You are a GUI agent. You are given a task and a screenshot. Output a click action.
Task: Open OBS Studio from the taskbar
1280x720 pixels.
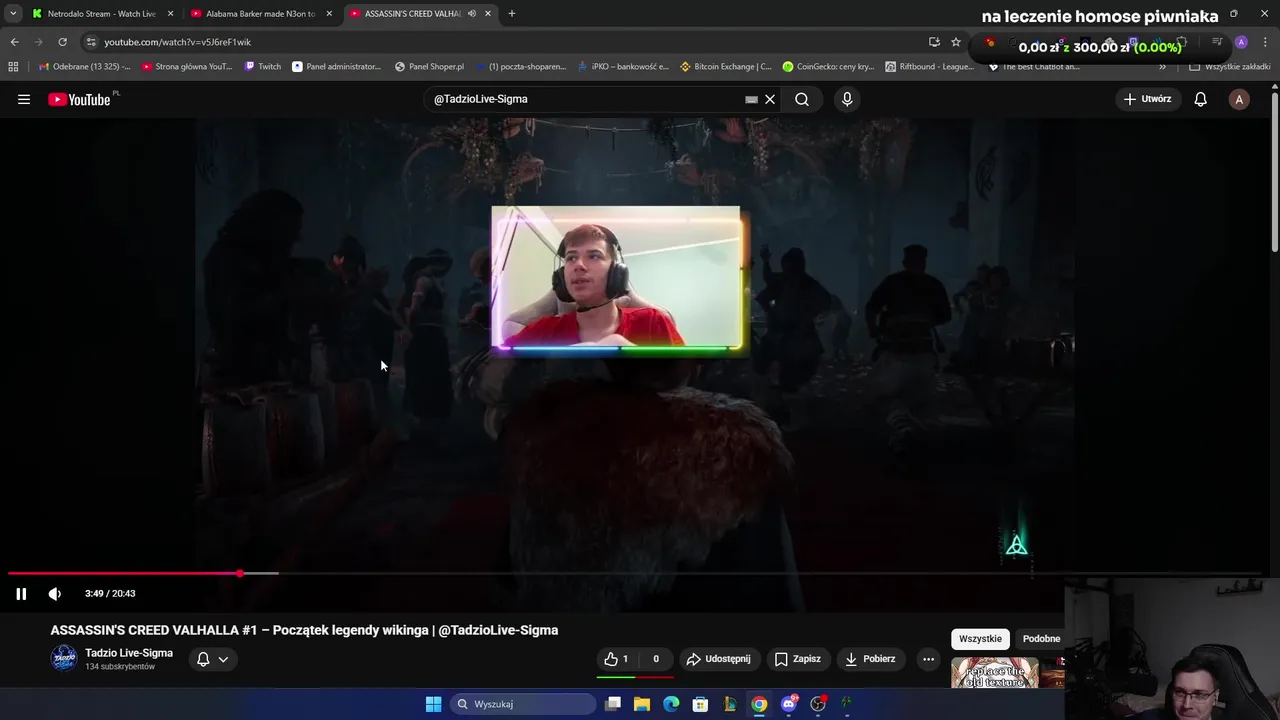pos(818,704)
